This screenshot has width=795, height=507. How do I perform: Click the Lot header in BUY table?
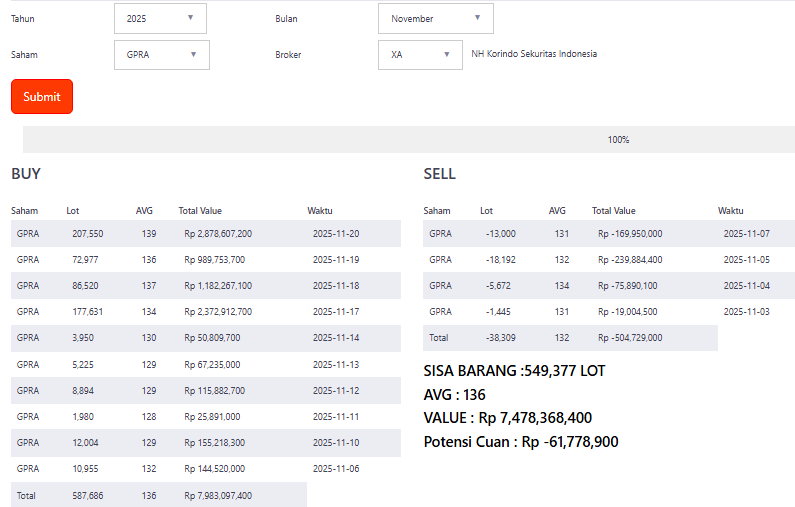(x=73, y=211)
